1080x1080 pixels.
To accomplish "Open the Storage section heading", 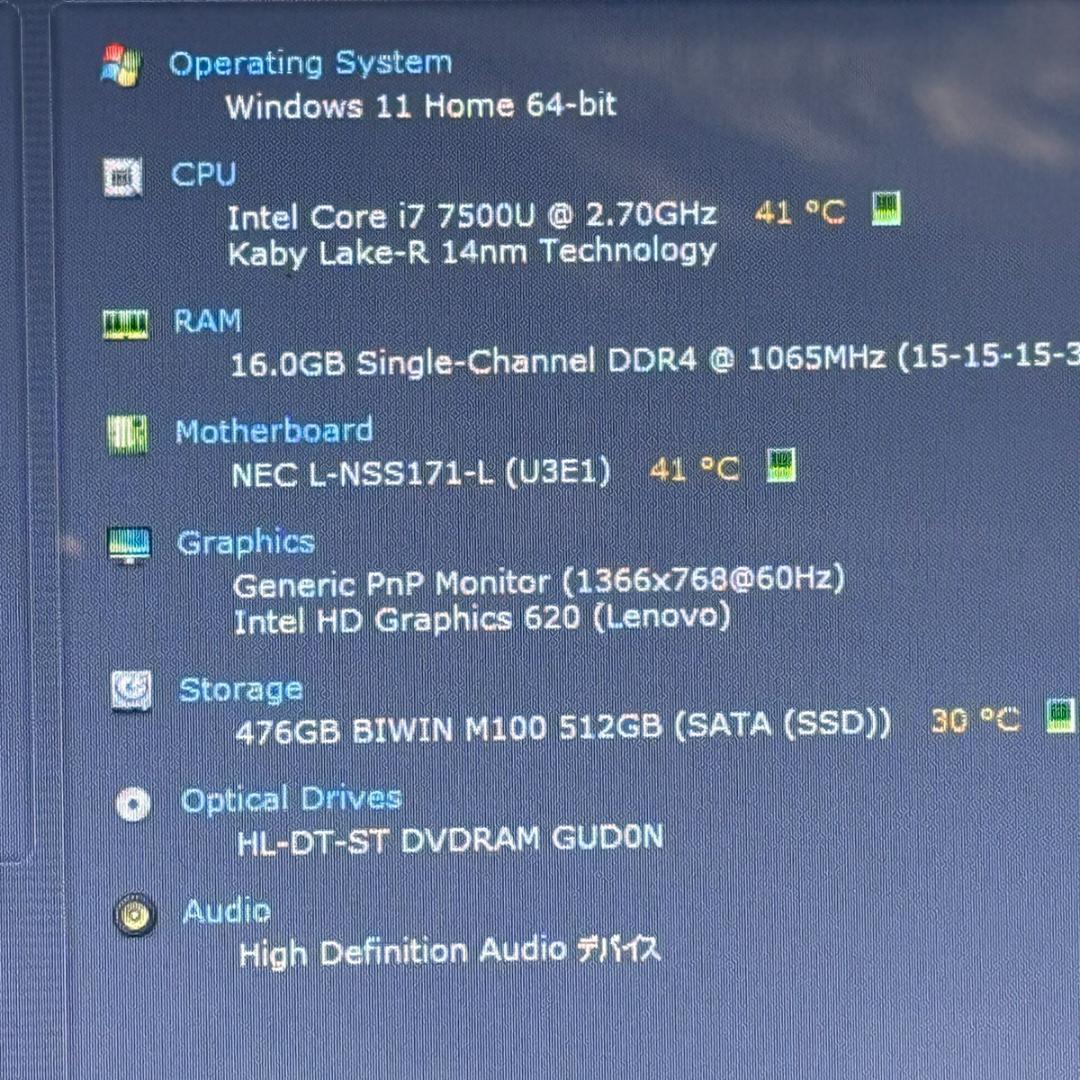I will pos(240,690).
